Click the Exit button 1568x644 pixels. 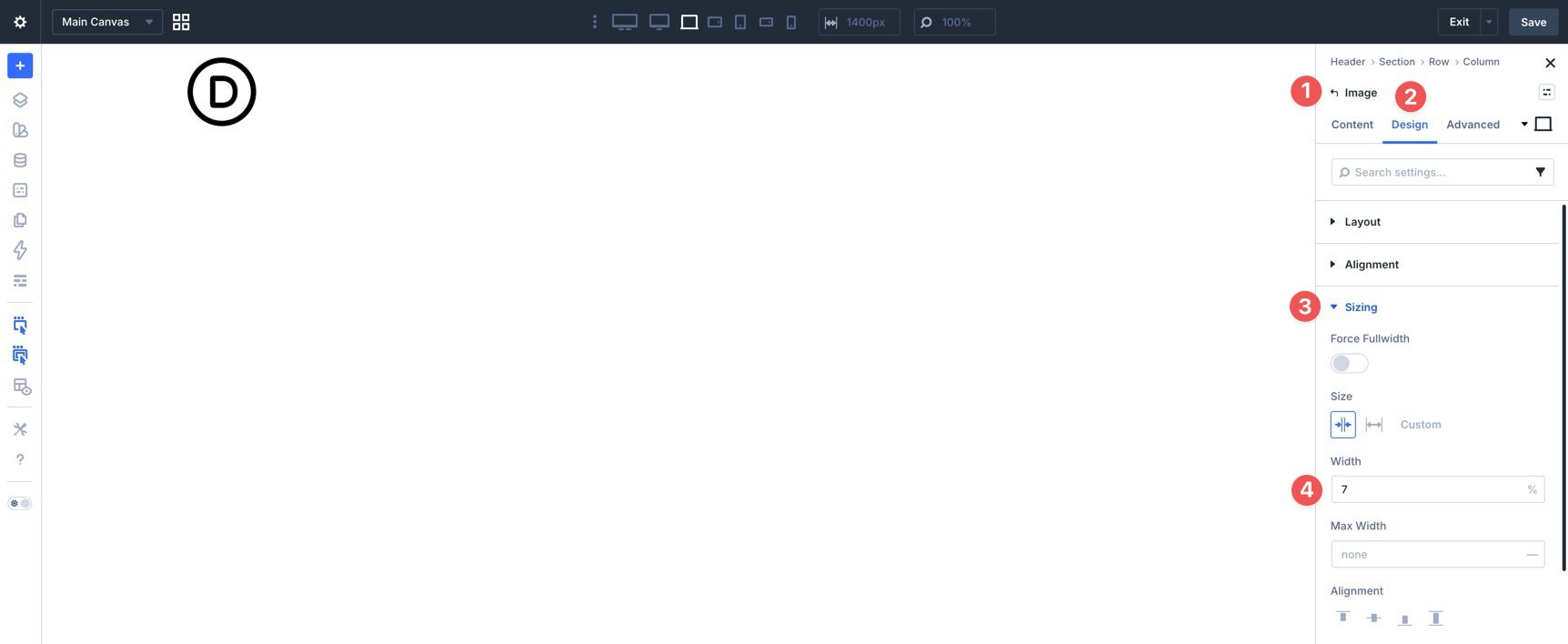[x=1459, y=22]
